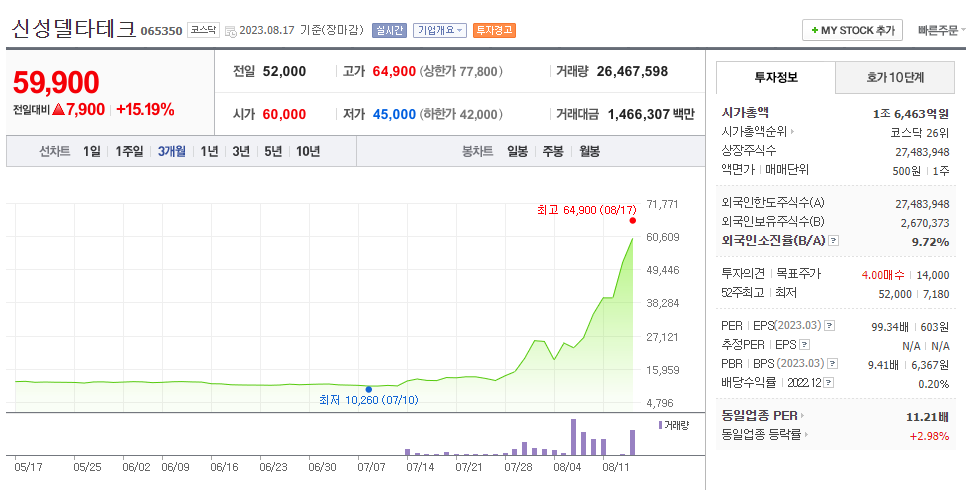
Task: Click the 71,771 price axis label
Action: pyautogui.click(x=662, y=204)
